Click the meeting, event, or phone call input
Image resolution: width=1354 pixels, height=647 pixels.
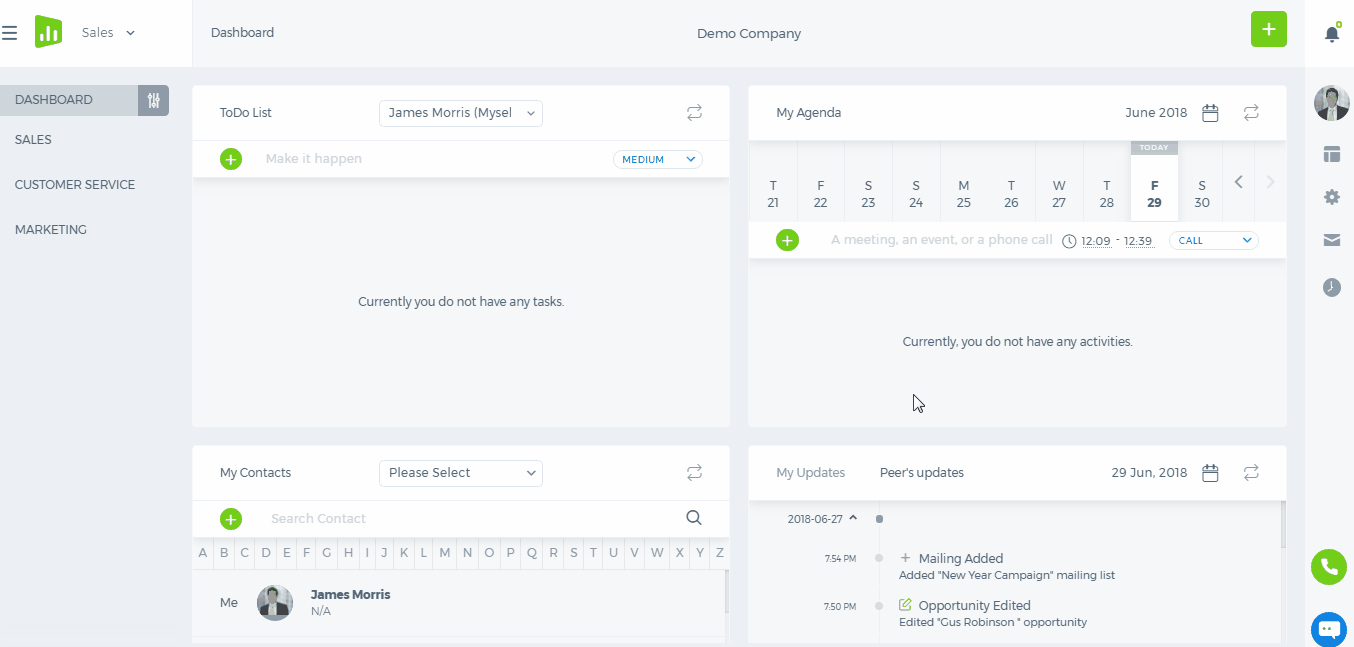click(x=941, y=240)
